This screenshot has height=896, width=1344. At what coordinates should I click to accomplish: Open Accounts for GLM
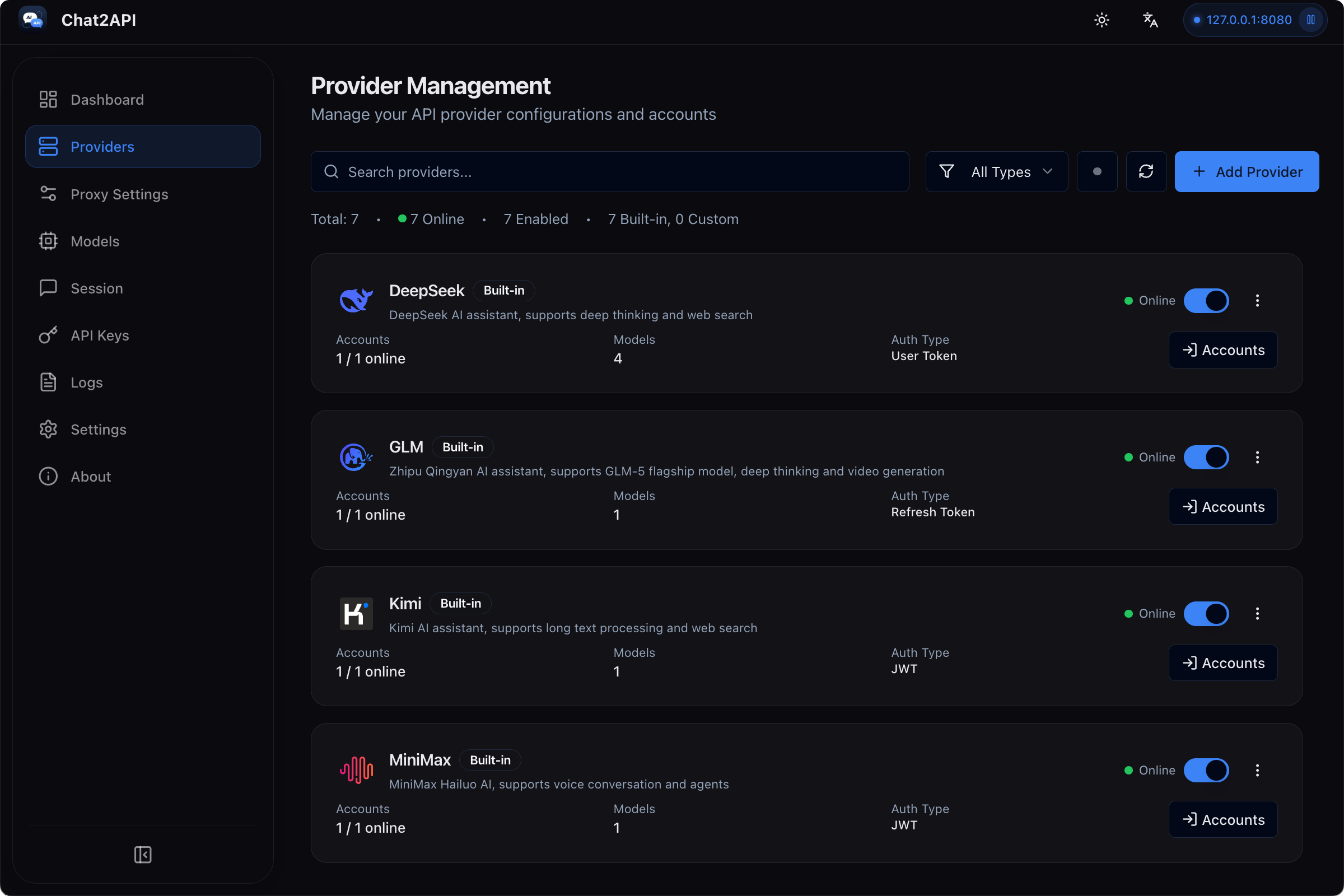click(x=1223, y=507)
